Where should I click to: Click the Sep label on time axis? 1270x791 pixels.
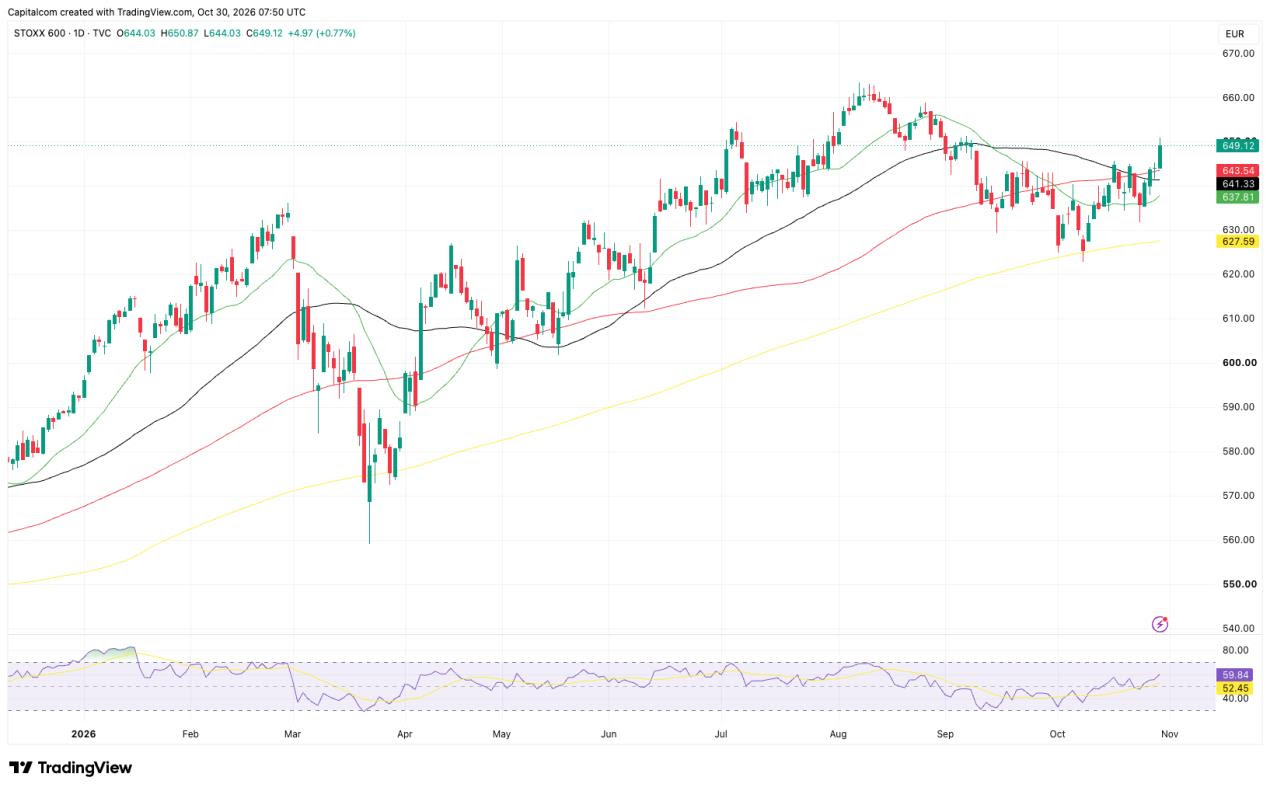[x=946, y=734]
